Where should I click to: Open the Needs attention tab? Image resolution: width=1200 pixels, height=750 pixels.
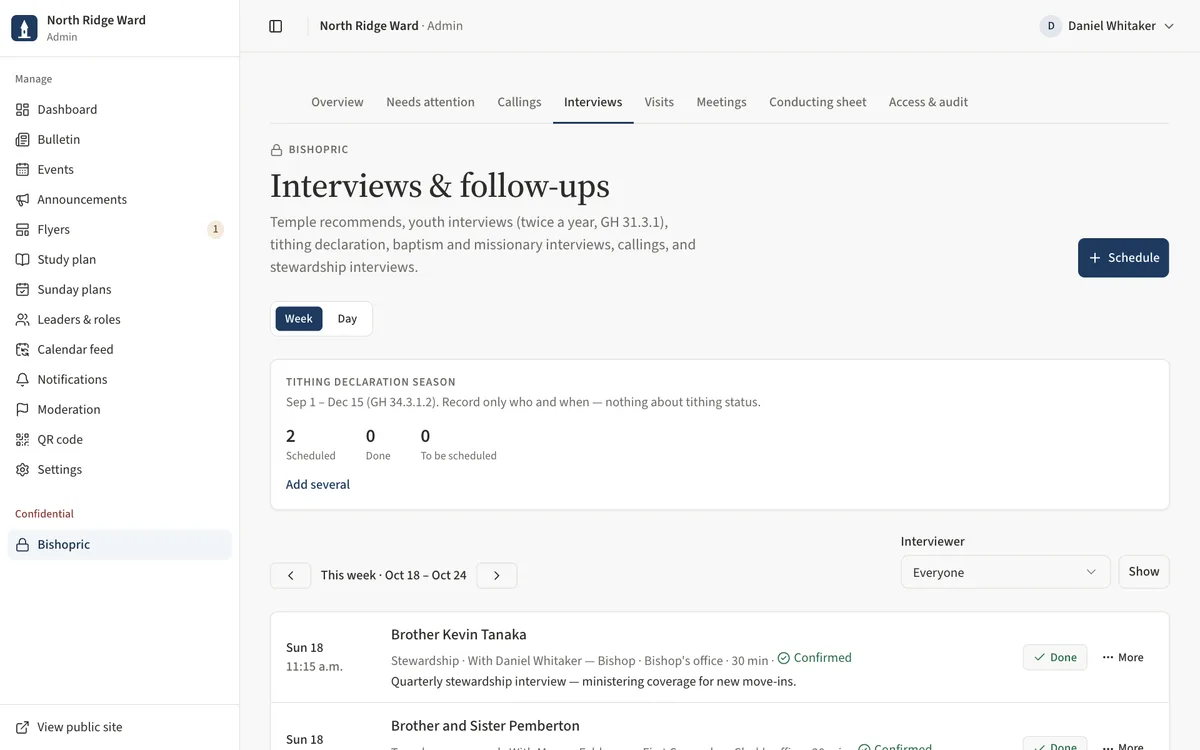pos(430,102)
